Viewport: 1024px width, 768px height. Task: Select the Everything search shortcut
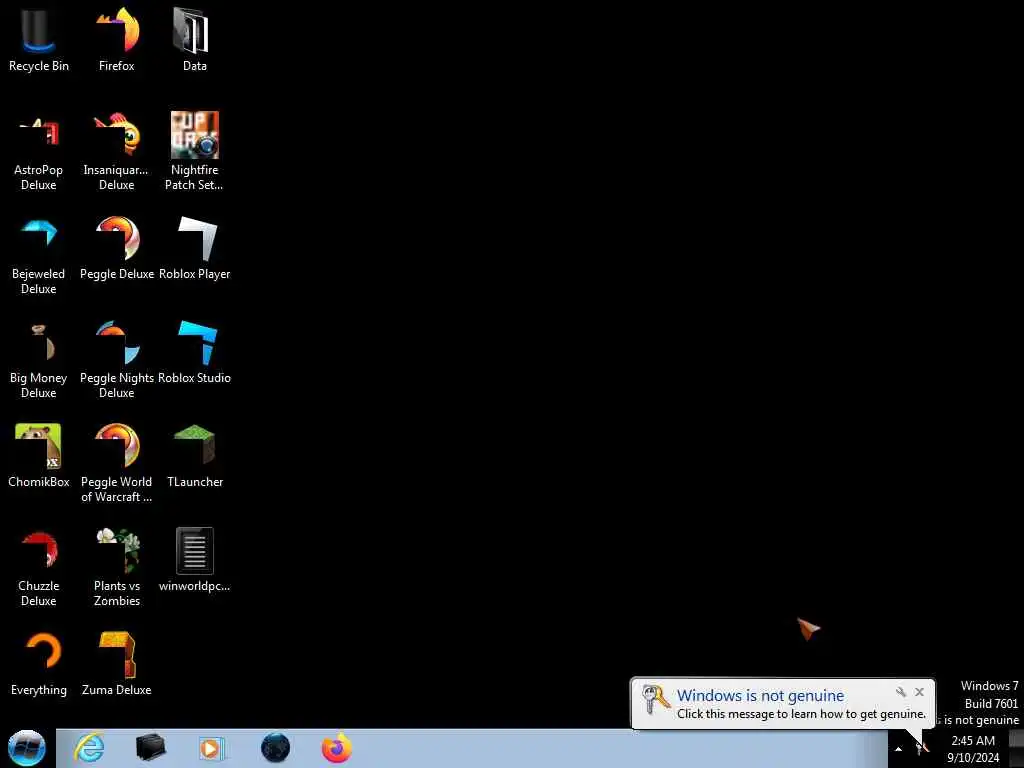[x=39, y=664]
